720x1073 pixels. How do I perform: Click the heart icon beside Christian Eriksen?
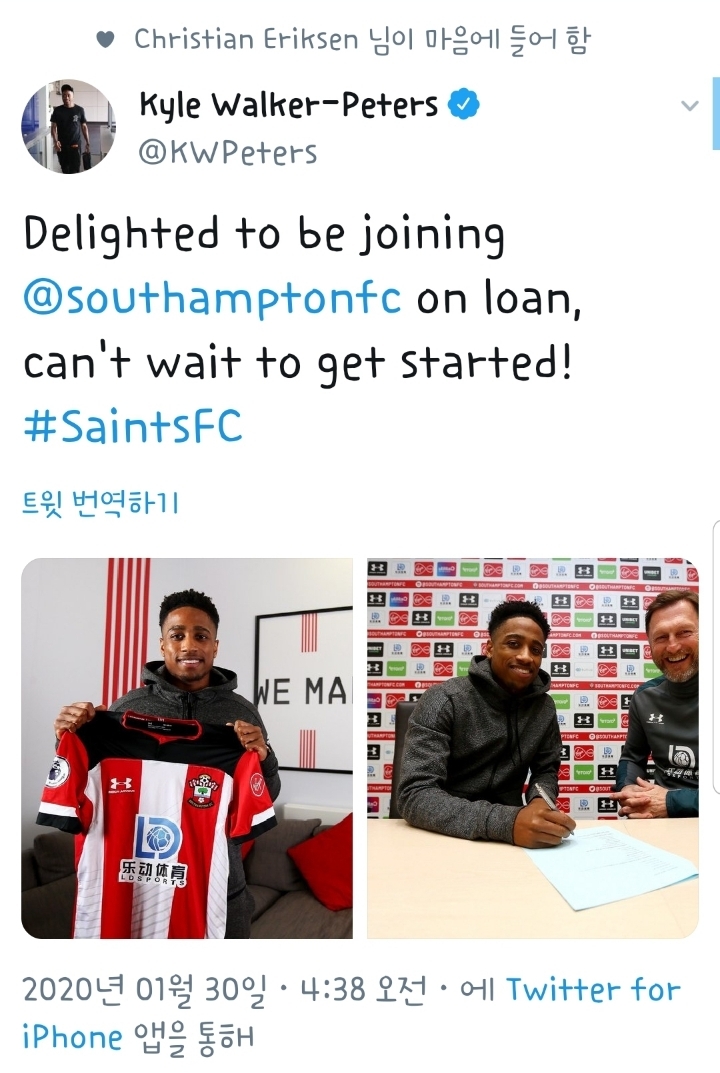(105, 40)
